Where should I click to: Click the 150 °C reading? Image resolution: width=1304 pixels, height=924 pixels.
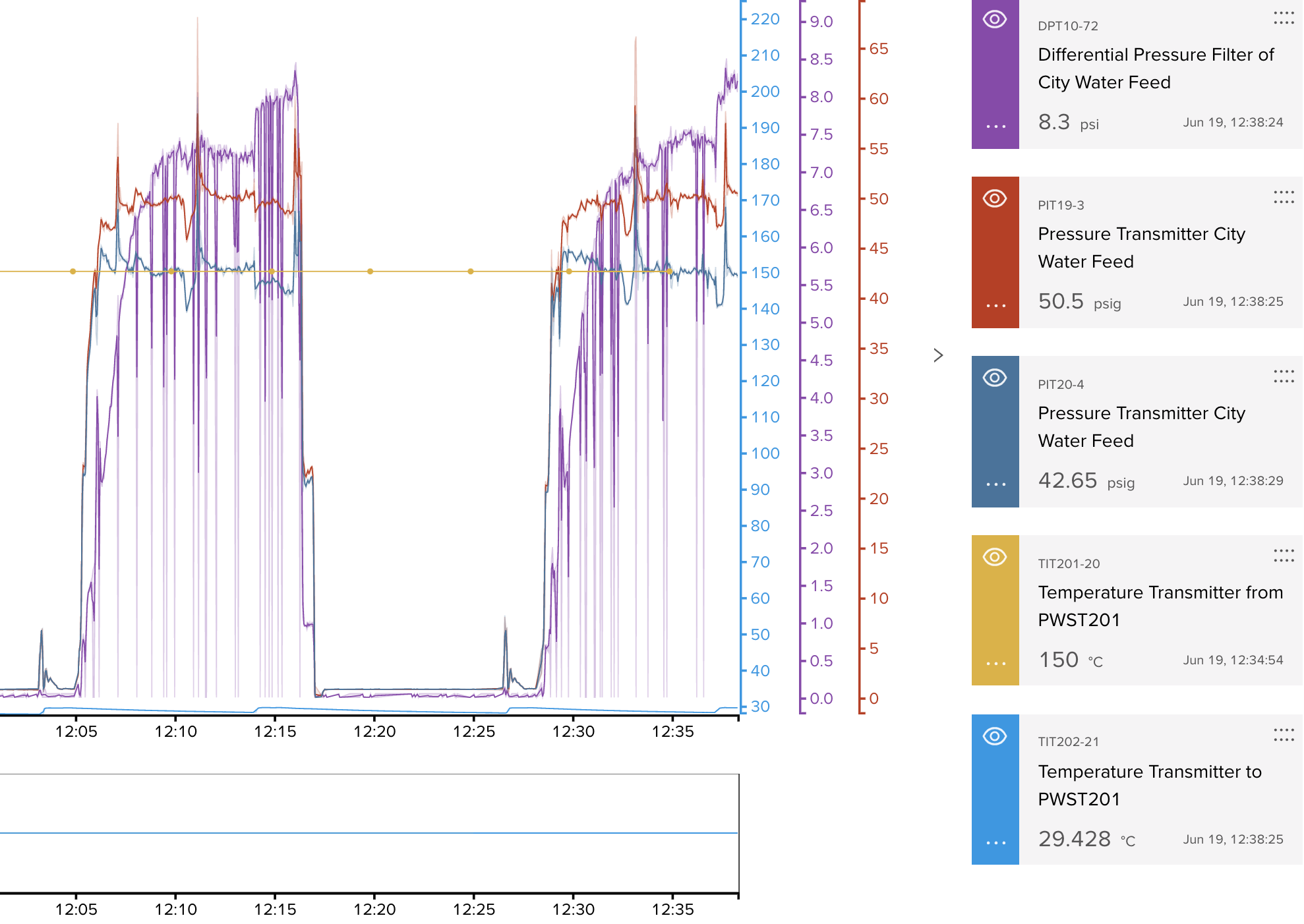pyautogui.click(x=1071, y=660)
